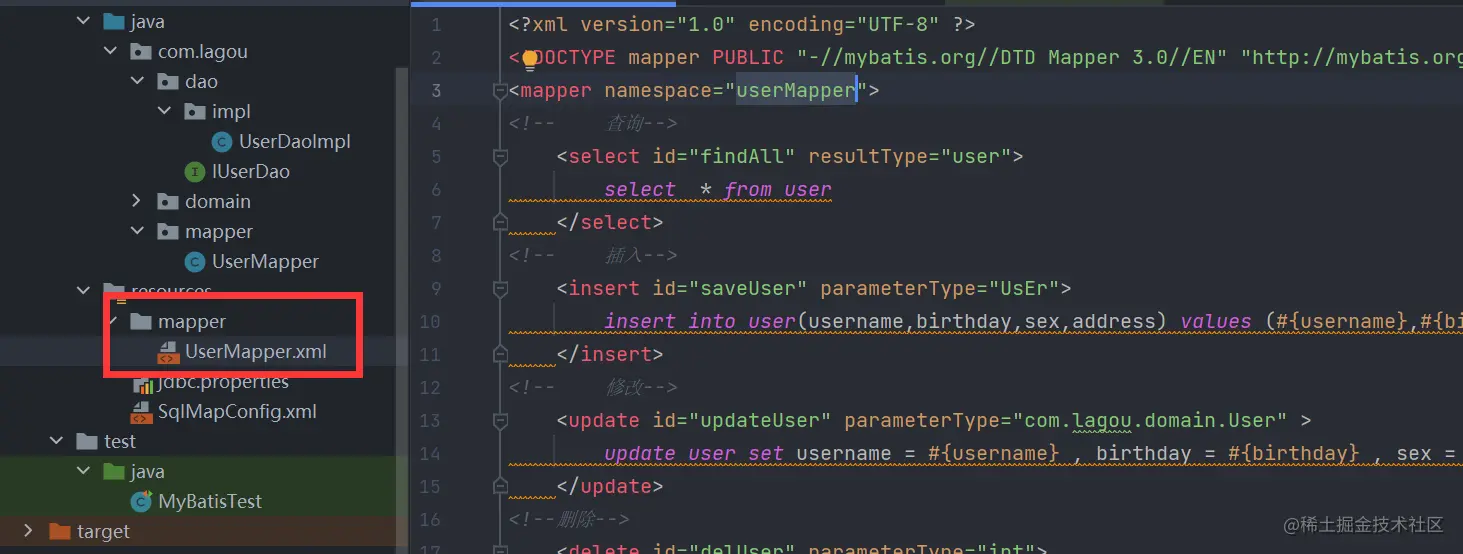Expand the target folder chevron
The height and width of the screenshot is (554, 1463).
point(29,531)
